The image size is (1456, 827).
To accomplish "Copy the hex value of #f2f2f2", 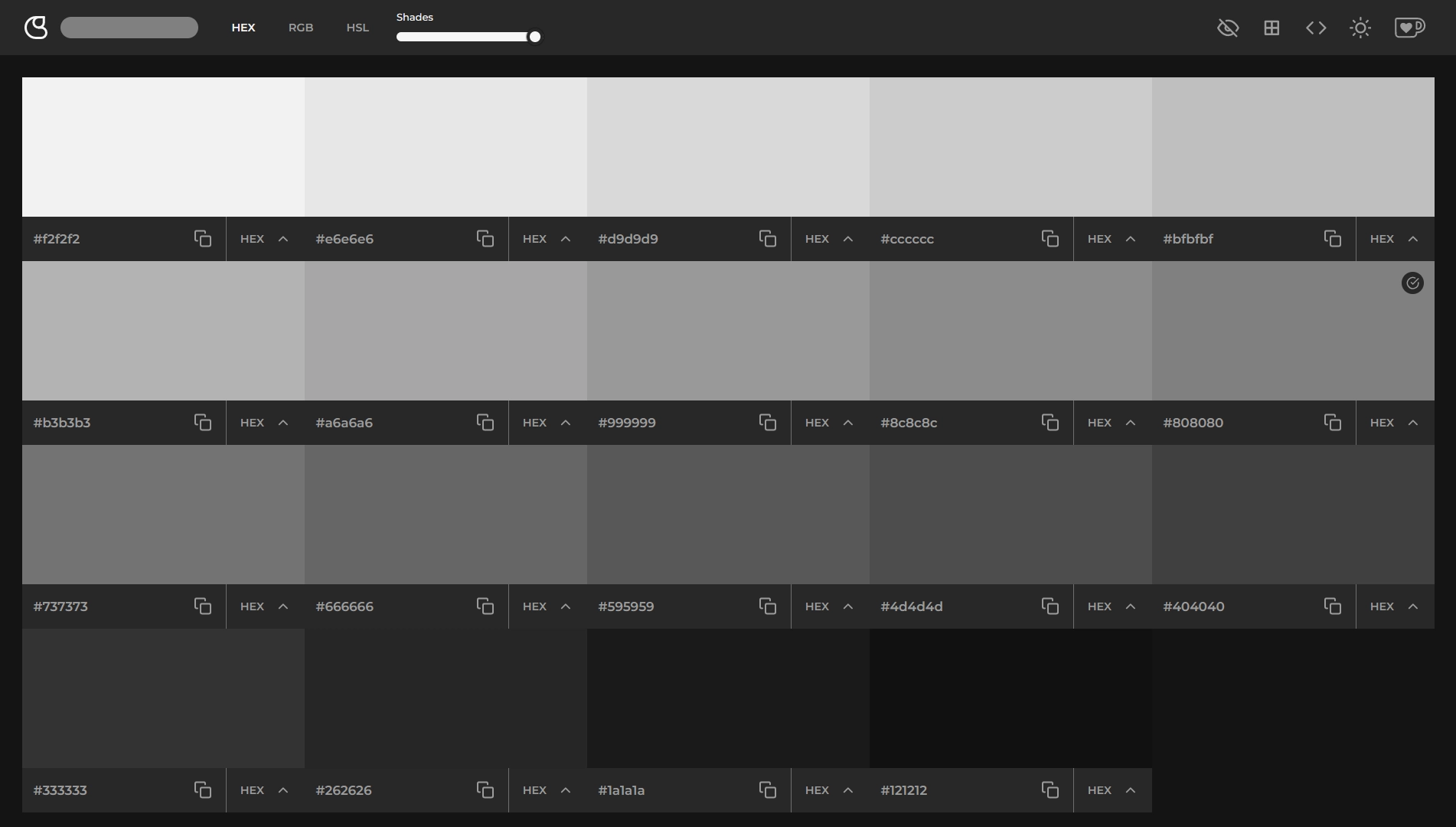I will point(203,239).
